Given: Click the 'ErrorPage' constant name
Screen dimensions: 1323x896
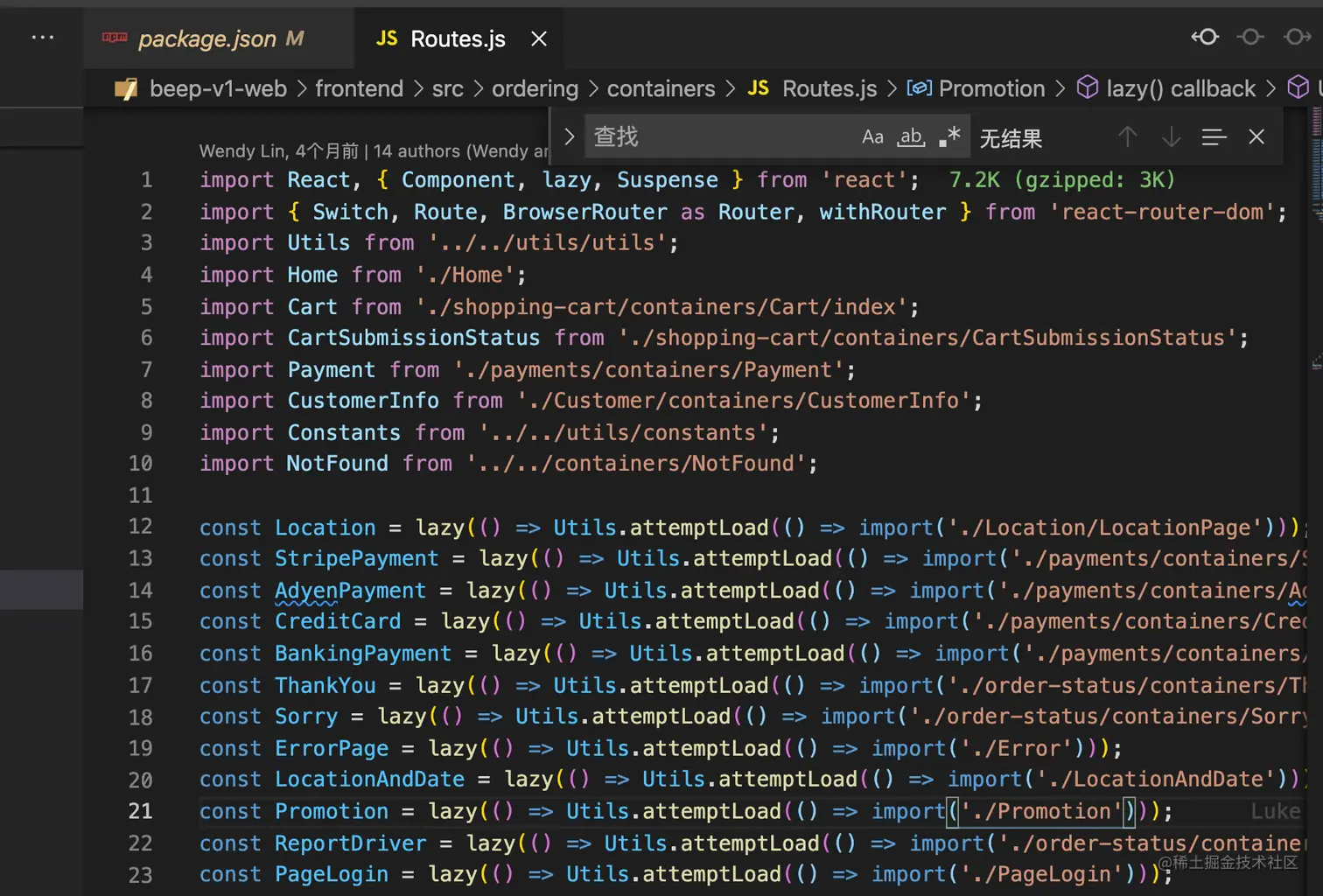Looking at the screenshot, I should (x=332, y=749).
